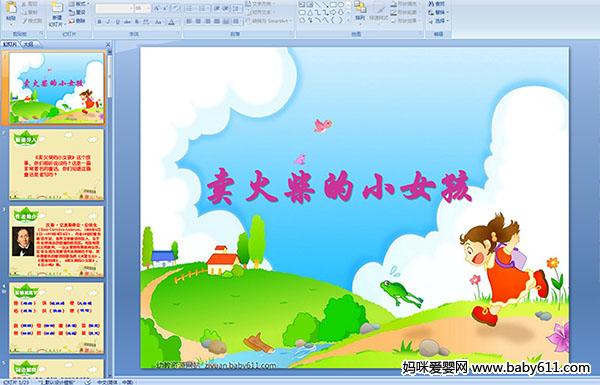
Task: Click the Format Painter icon
Action: click(x=33, y=21)
